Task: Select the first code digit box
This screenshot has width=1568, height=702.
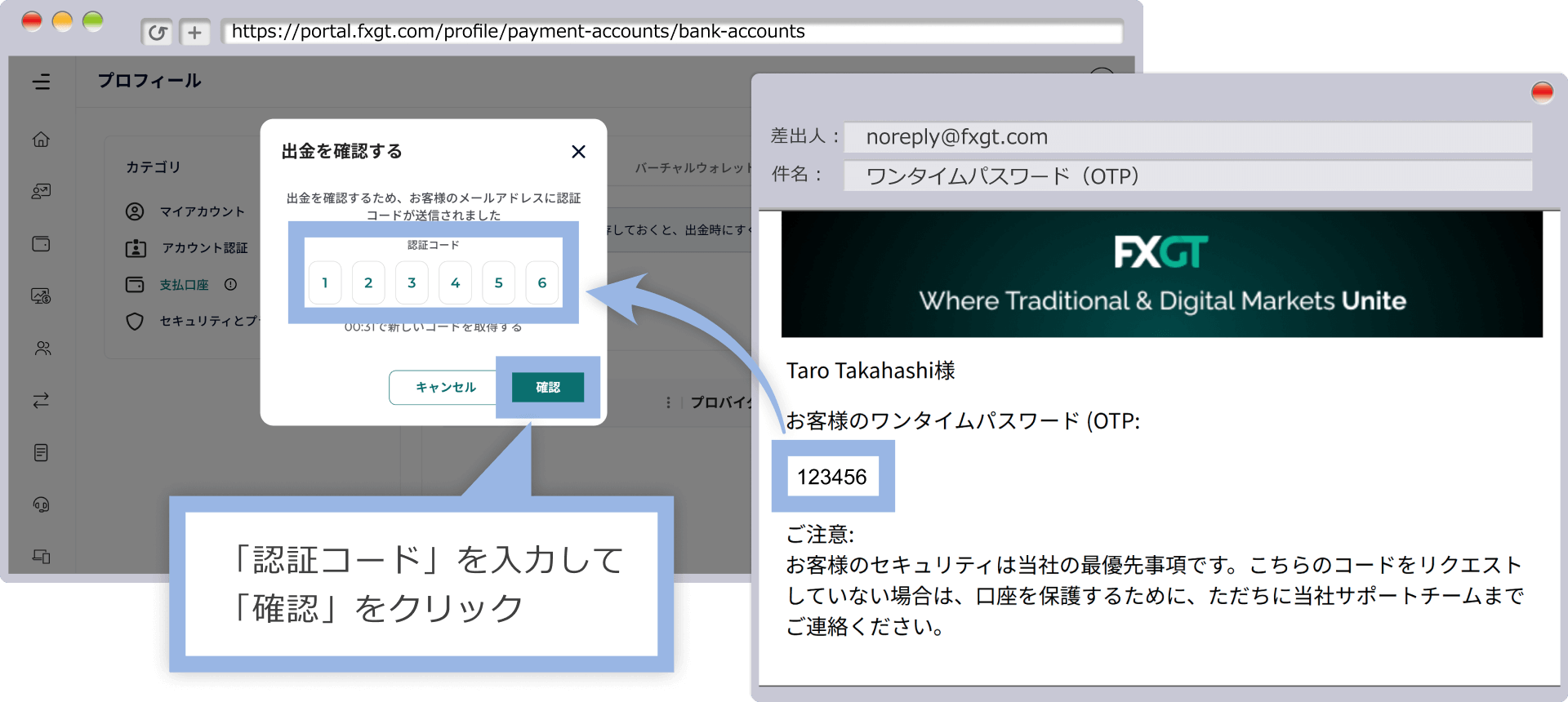Action: point(325,282)
